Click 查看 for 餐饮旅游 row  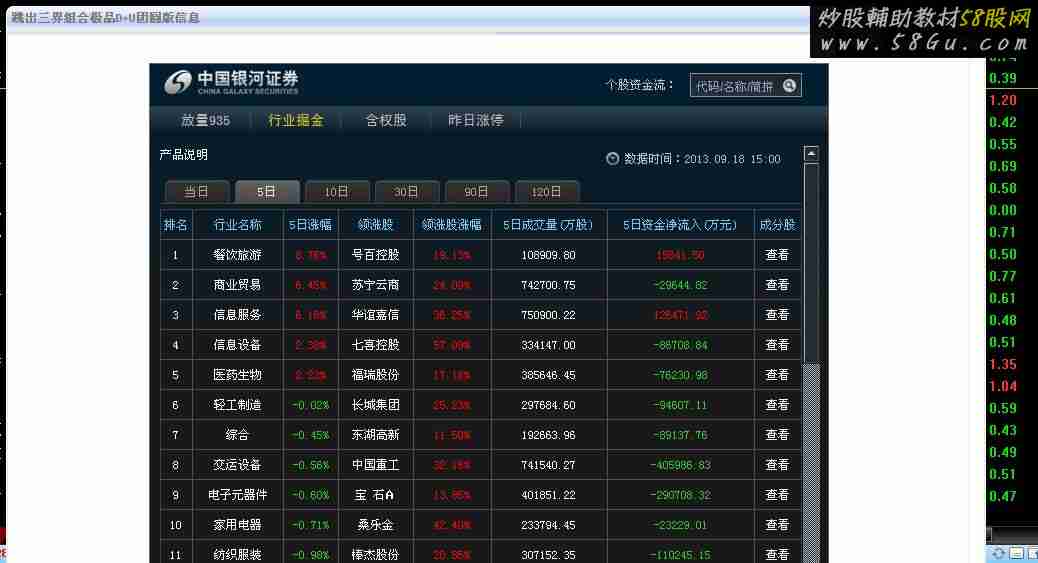click(x=777, y=255)
